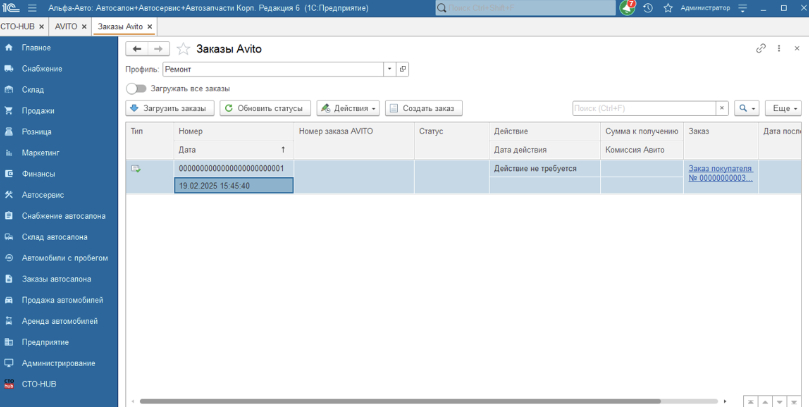
Task: Click Загрузить заказы button
Action: click(x=170, y=108)
